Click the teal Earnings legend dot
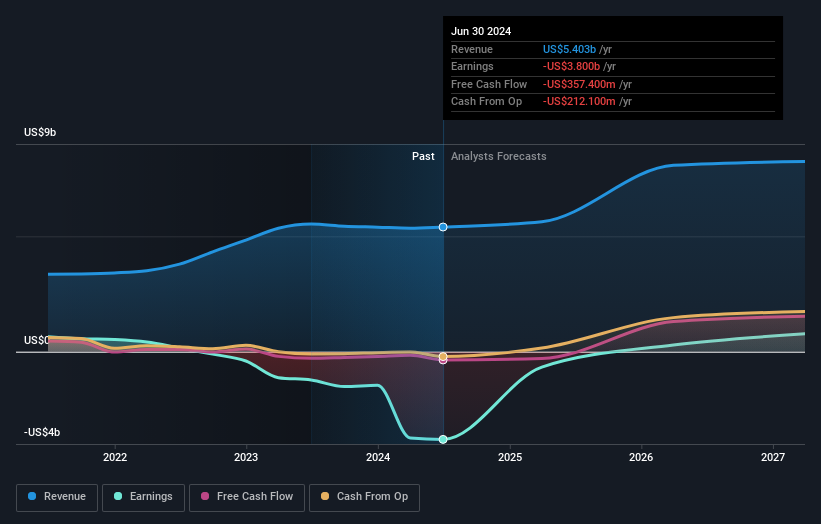This screenshot has width=821, height=524. (x=118, y=496)
